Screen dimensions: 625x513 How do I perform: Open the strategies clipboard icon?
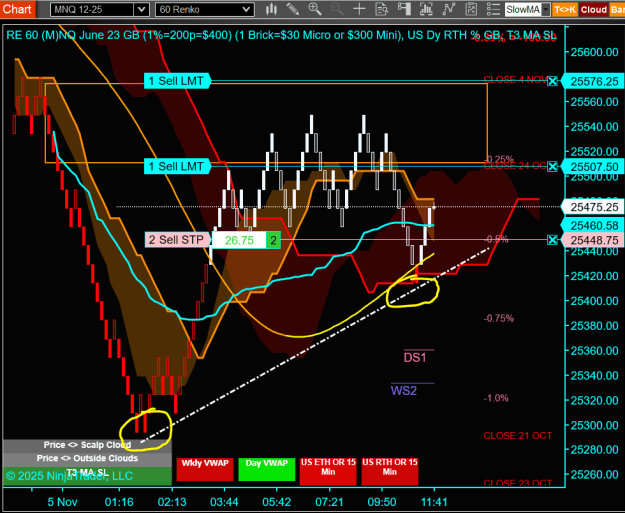tap(471, 9)
